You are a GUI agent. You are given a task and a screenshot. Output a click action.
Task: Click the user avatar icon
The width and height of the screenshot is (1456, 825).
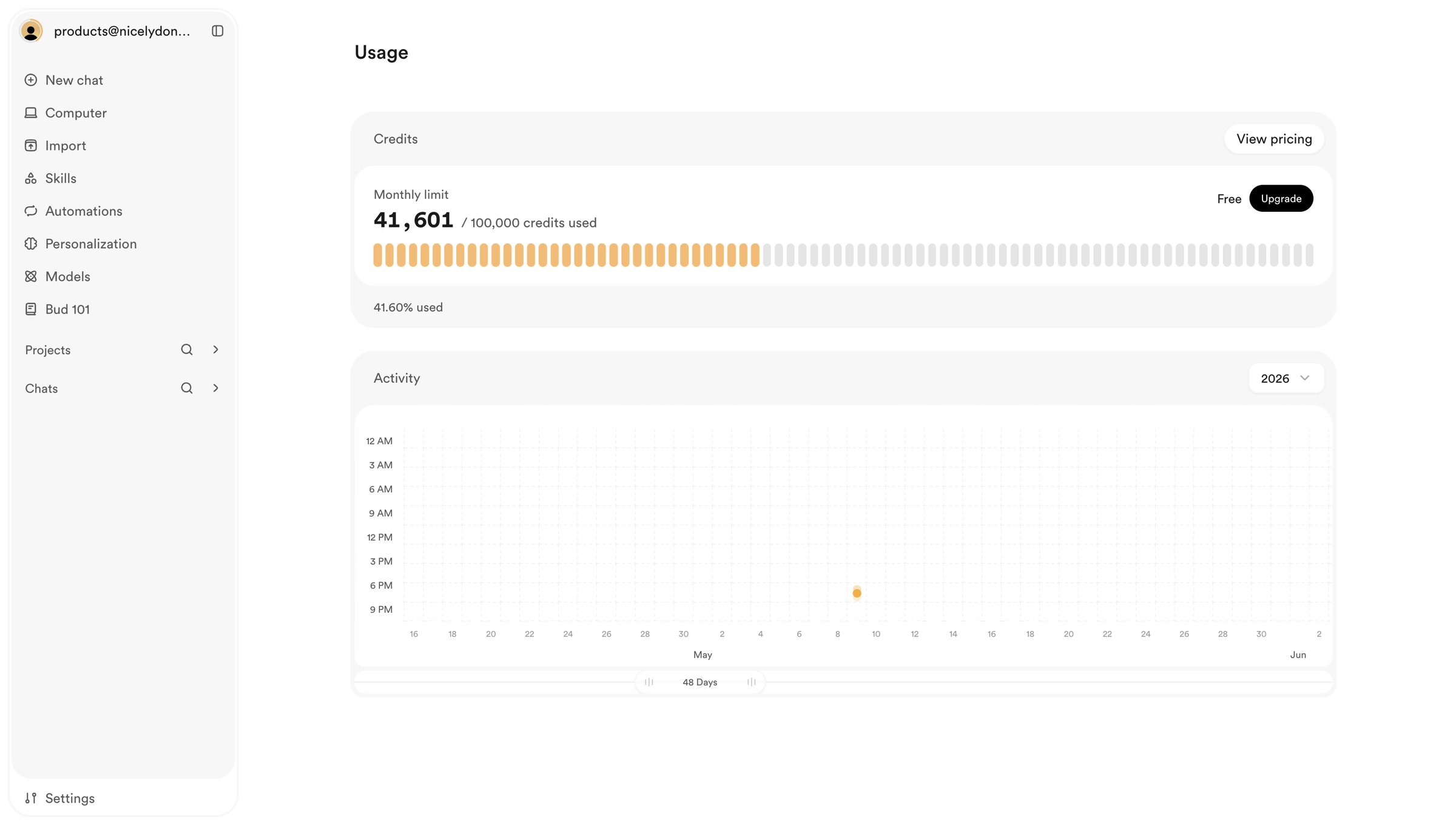pos(31,30)
